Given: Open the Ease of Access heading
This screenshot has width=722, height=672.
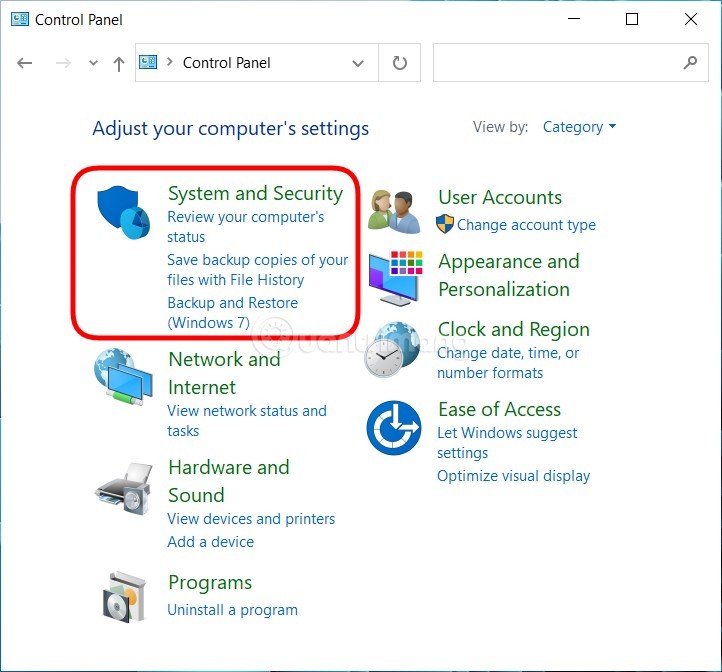Looking at the screenshot, I should (x=500, y=409).
